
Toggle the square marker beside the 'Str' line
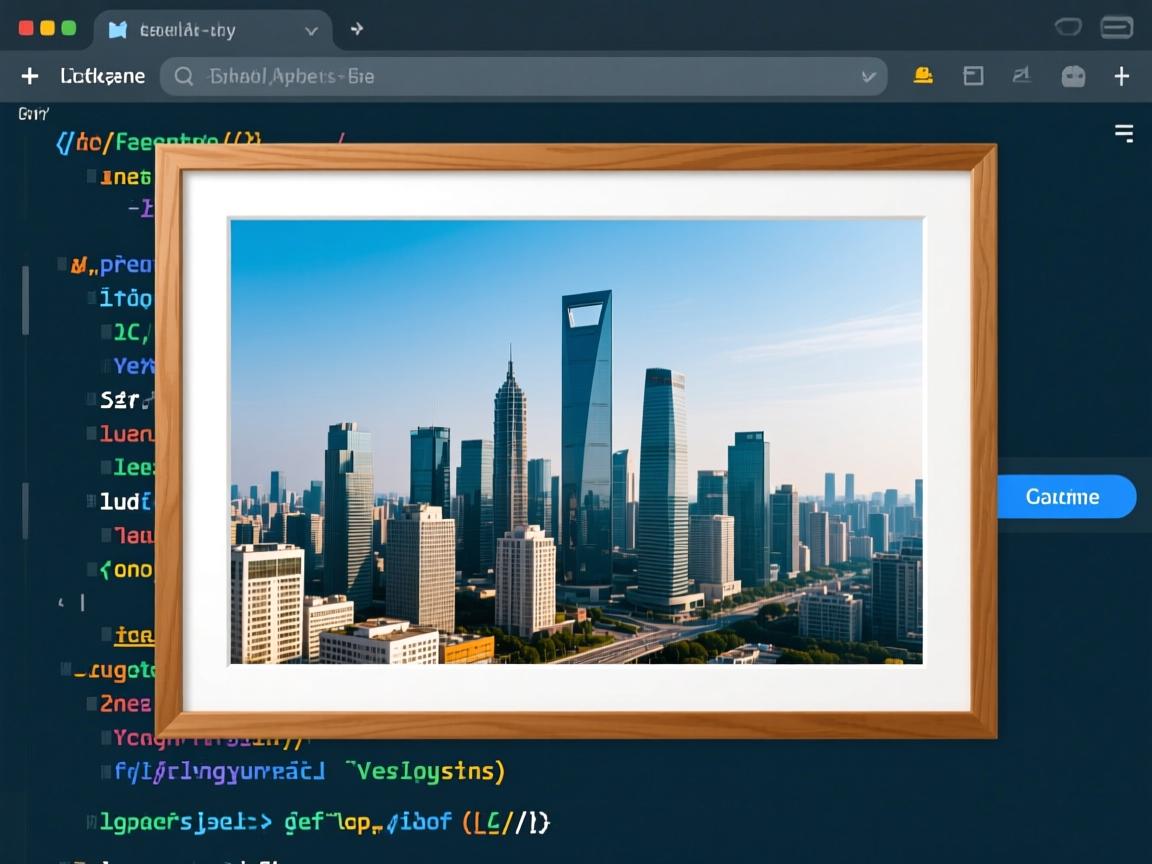(x=91, y=400)
